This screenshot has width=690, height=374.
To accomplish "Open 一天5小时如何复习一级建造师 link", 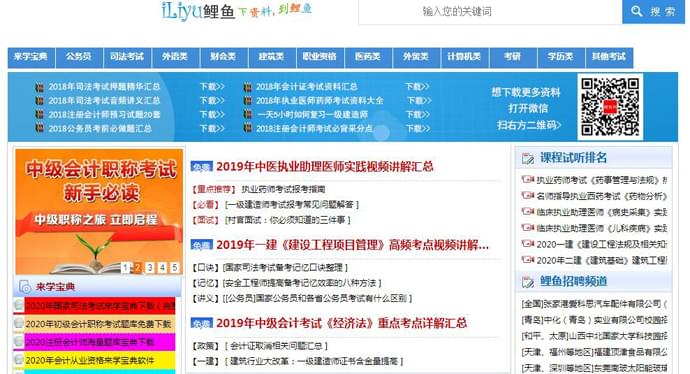I will [x=312, y=115].
